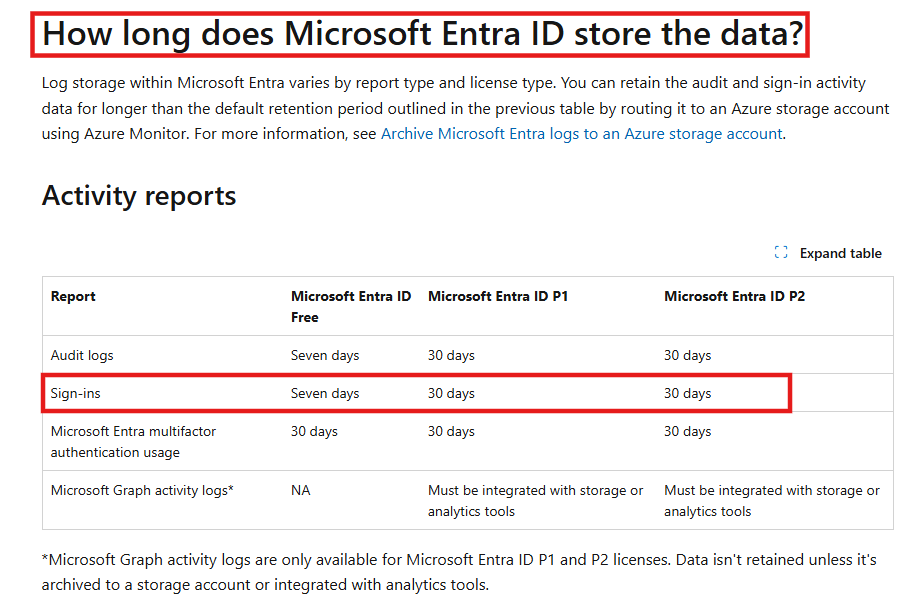915x604 pixels.
Task: Open the Archive Microsoft Entra logs link
Action: click(x=581, y=134)
